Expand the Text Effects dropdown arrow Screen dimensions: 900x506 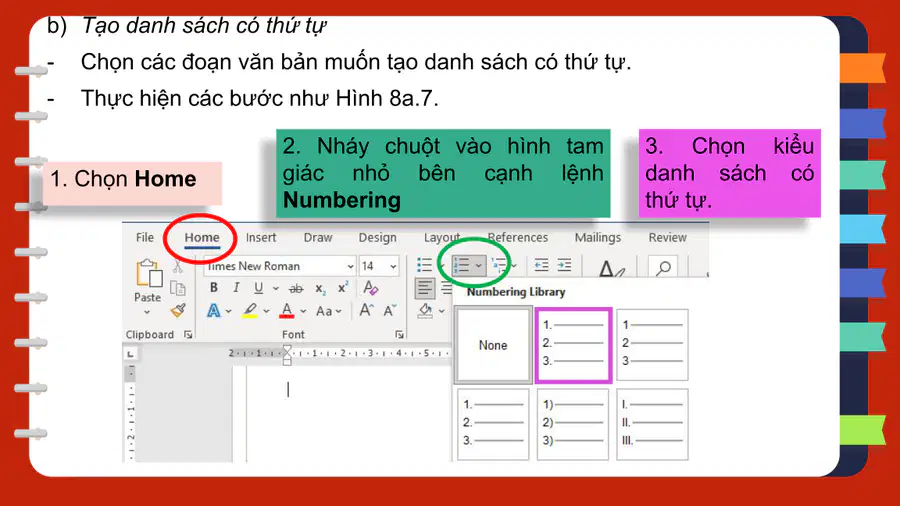pyautogui.click(x=228, y=311)
